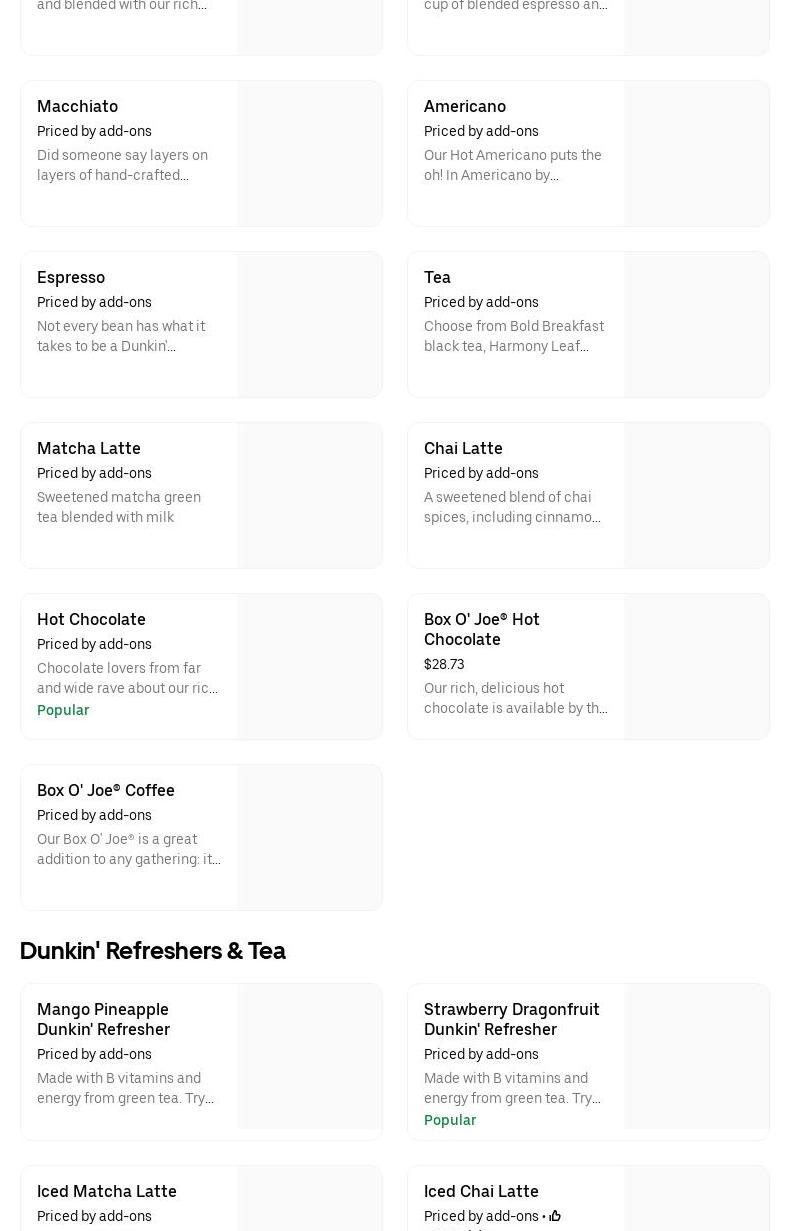Open the Espresso menu item

click(70, 277)
